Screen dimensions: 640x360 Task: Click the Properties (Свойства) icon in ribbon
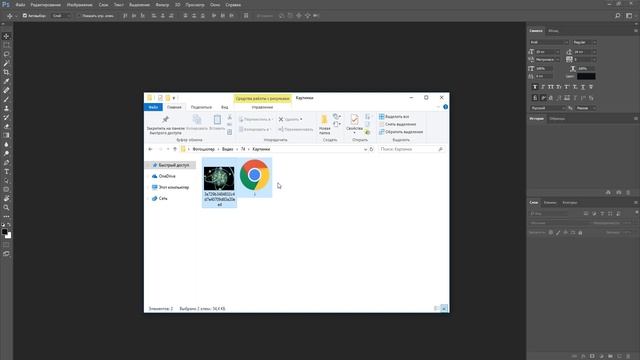tap(354, 119)
